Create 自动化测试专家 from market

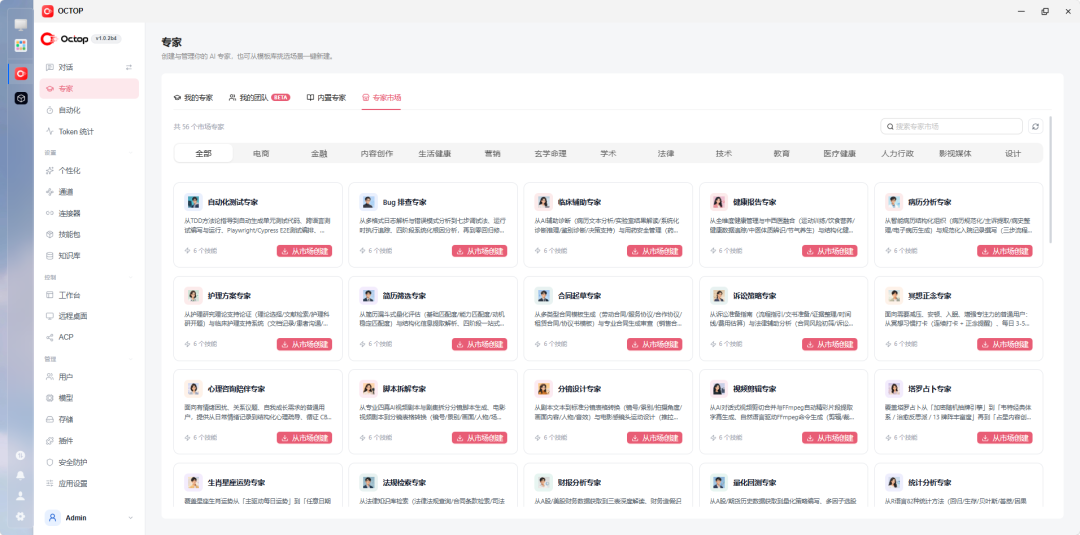click(x=304, y=251)
